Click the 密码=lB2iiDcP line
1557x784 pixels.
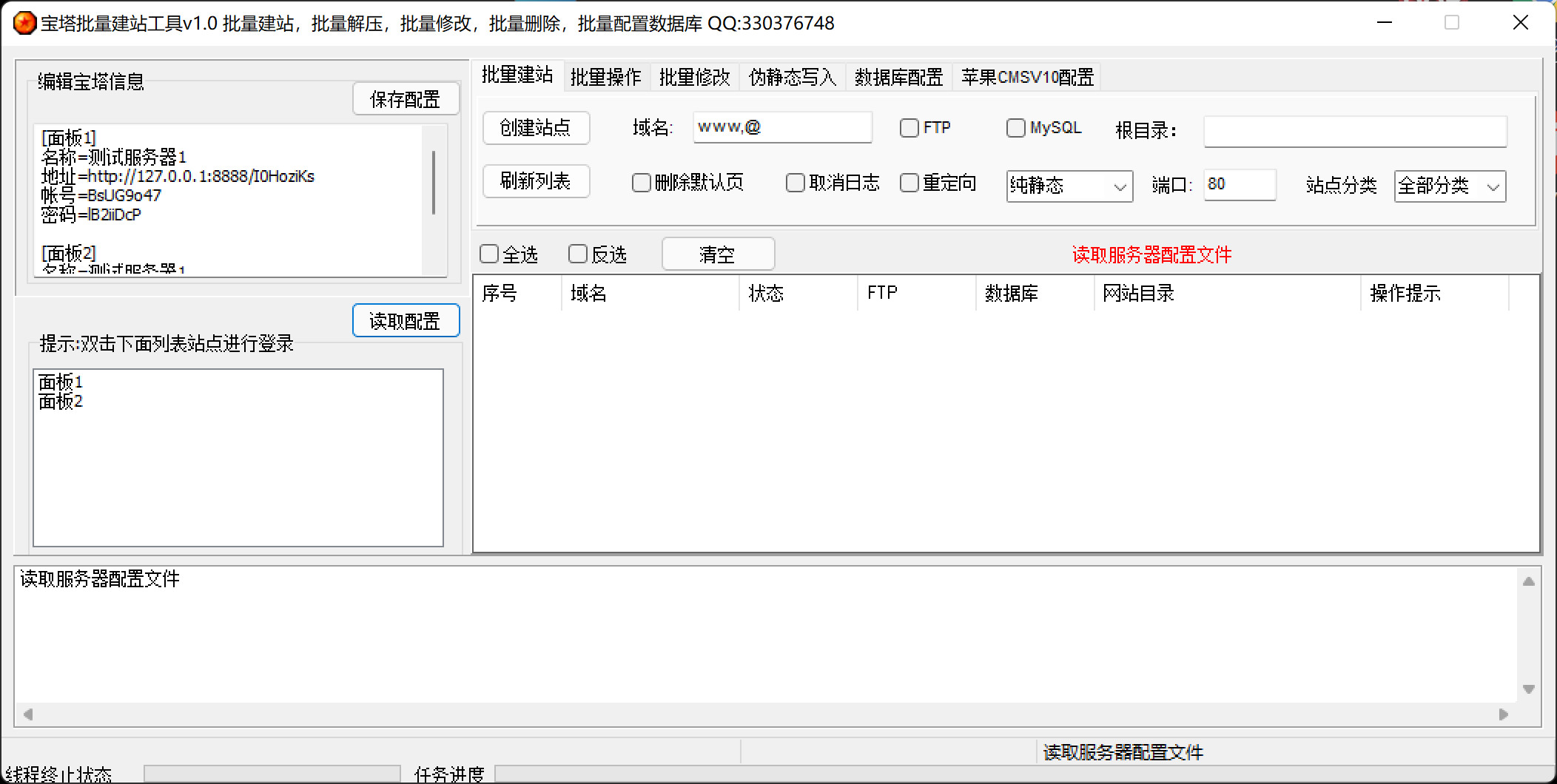coord(91,214)
